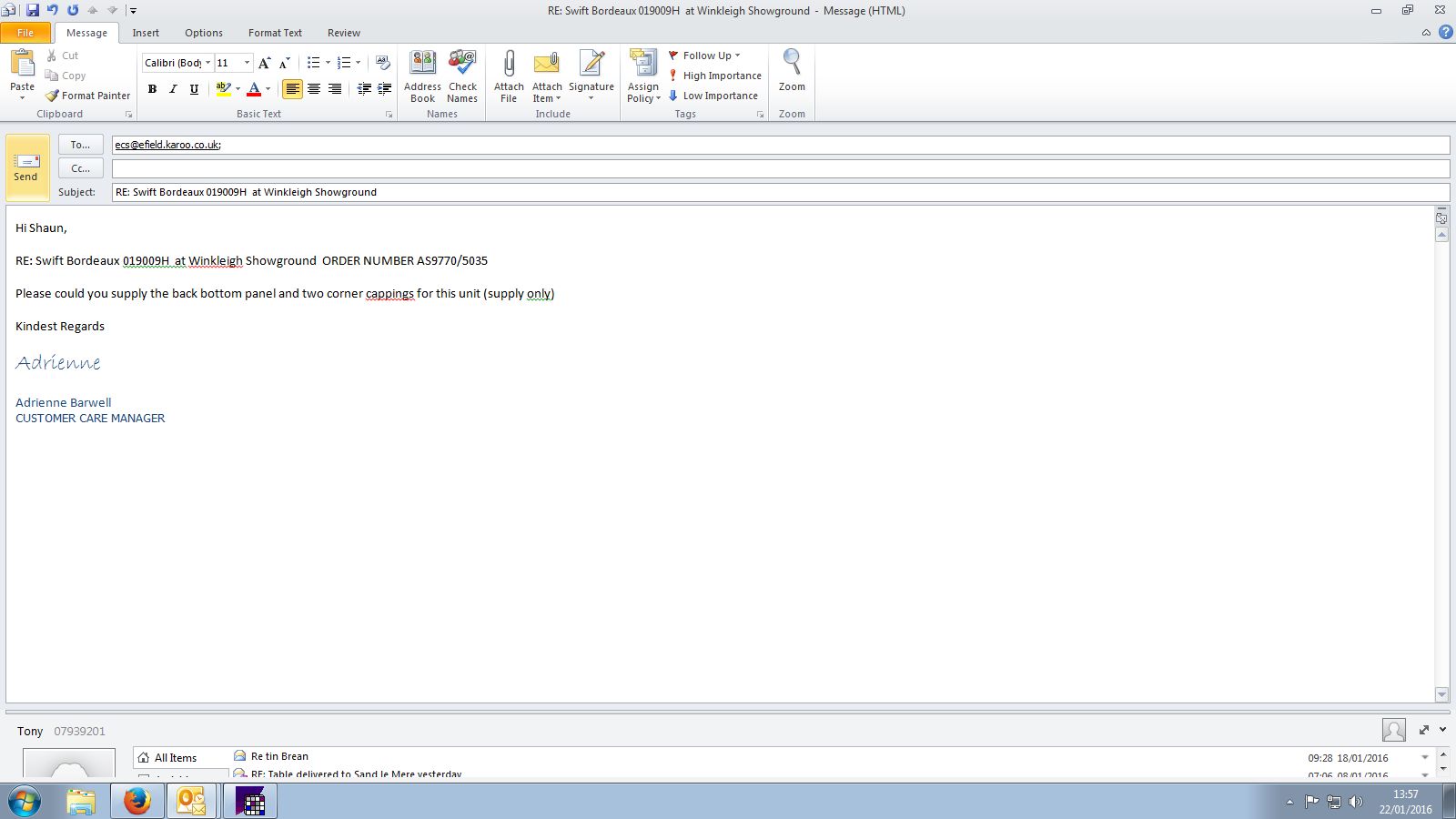Open the Address Book
The width and height of the screenshot is (1456, 819).
[422, 76]
